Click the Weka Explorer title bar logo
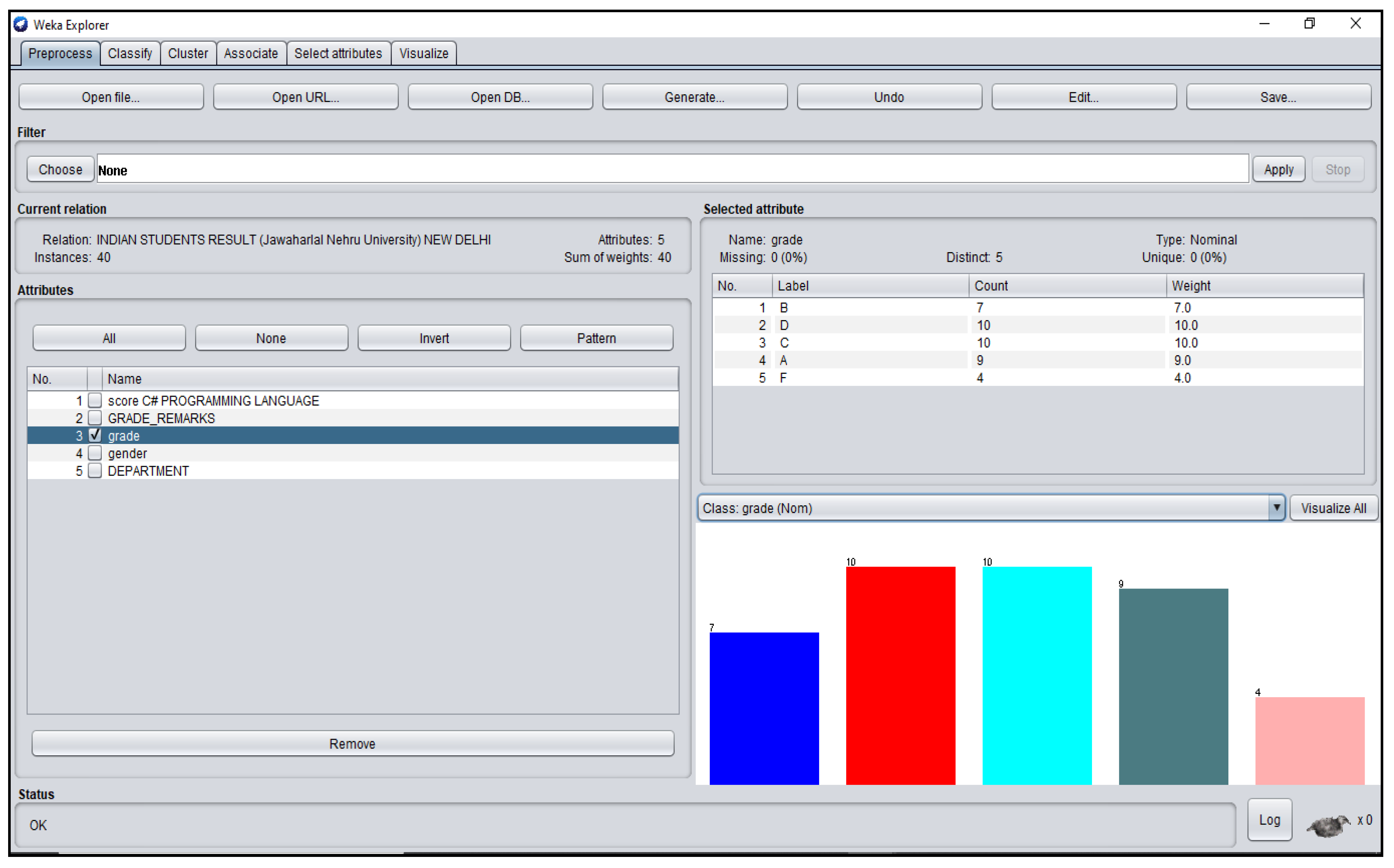 21,24
